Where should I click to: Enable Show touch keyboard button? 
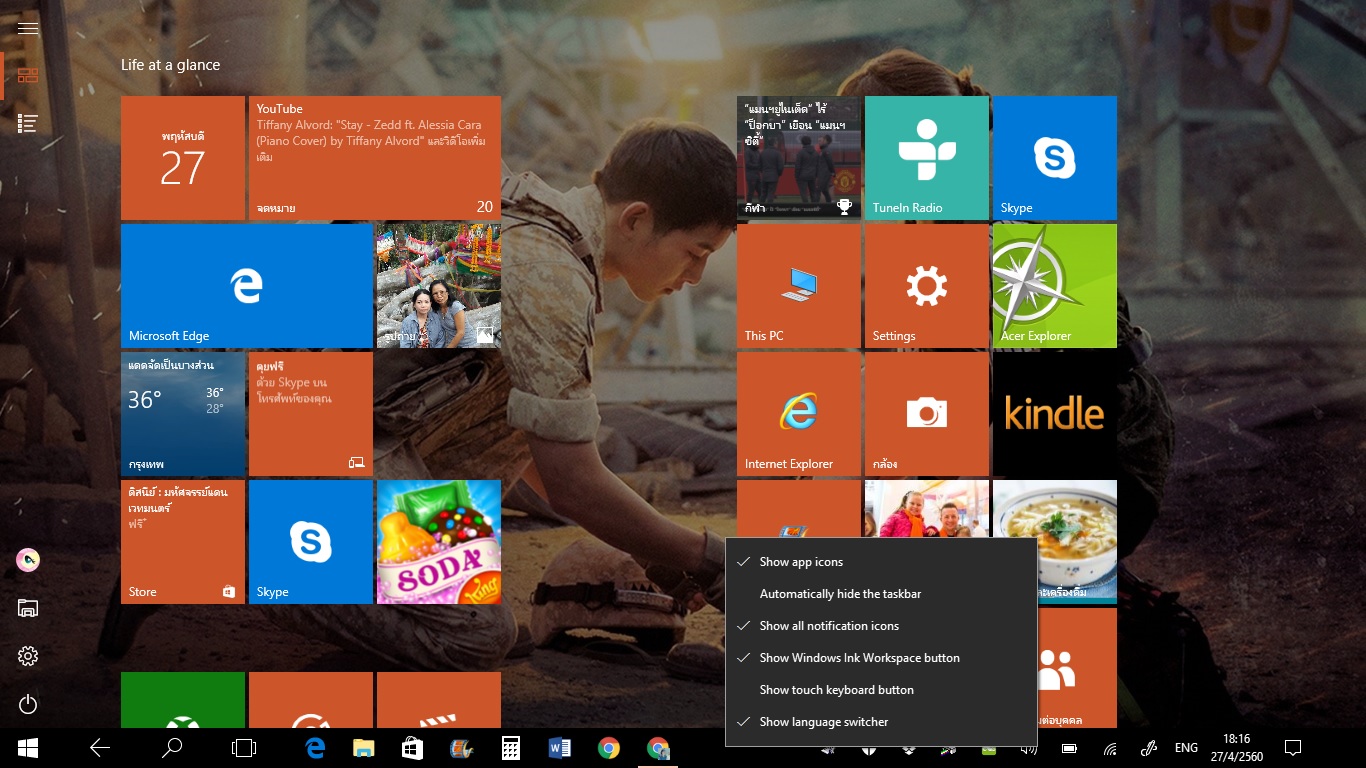[881, 690]
